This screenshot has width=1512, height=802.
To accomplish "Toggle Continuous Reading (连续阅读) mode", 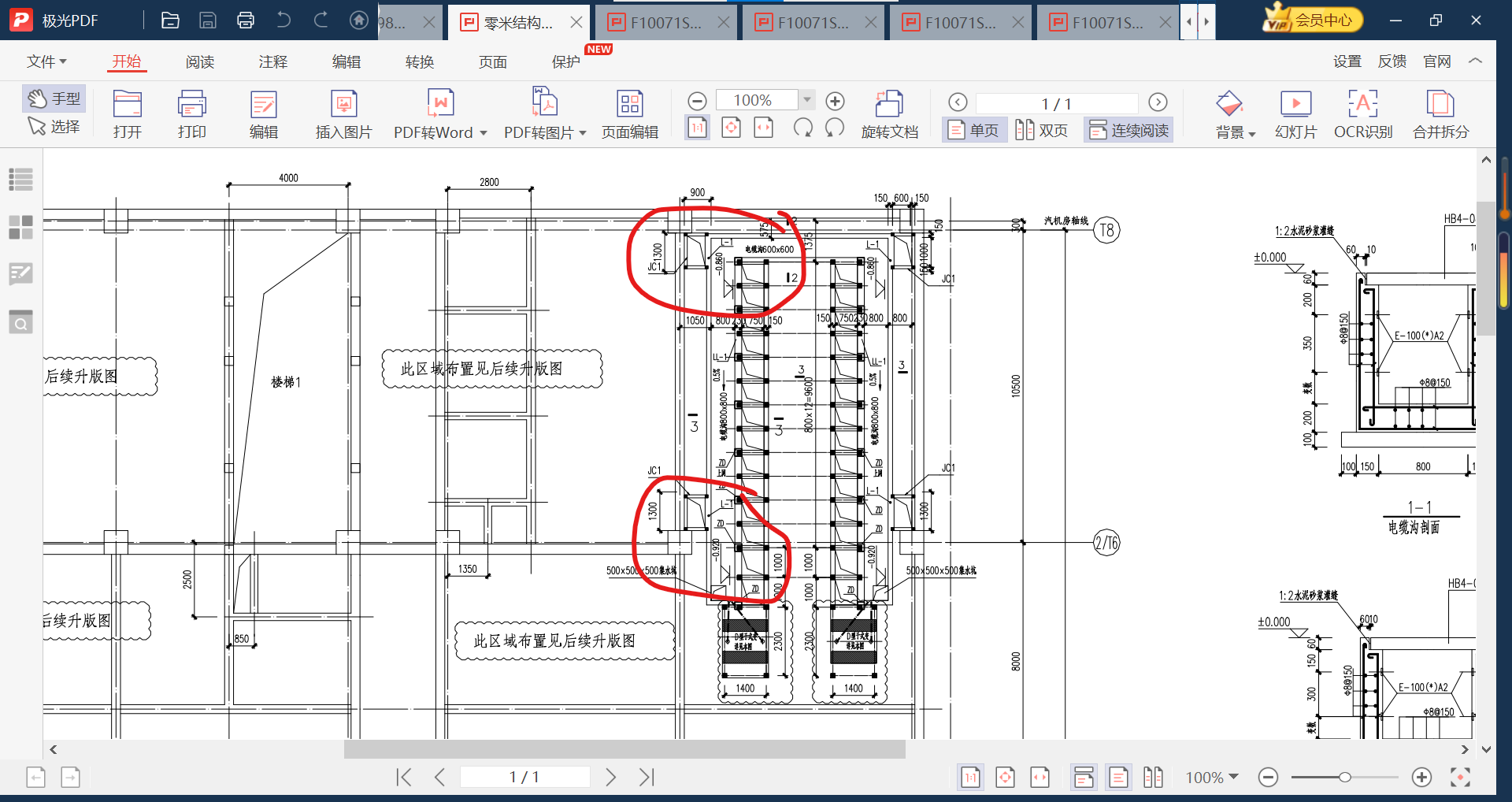I will [x=1128, y=130].
